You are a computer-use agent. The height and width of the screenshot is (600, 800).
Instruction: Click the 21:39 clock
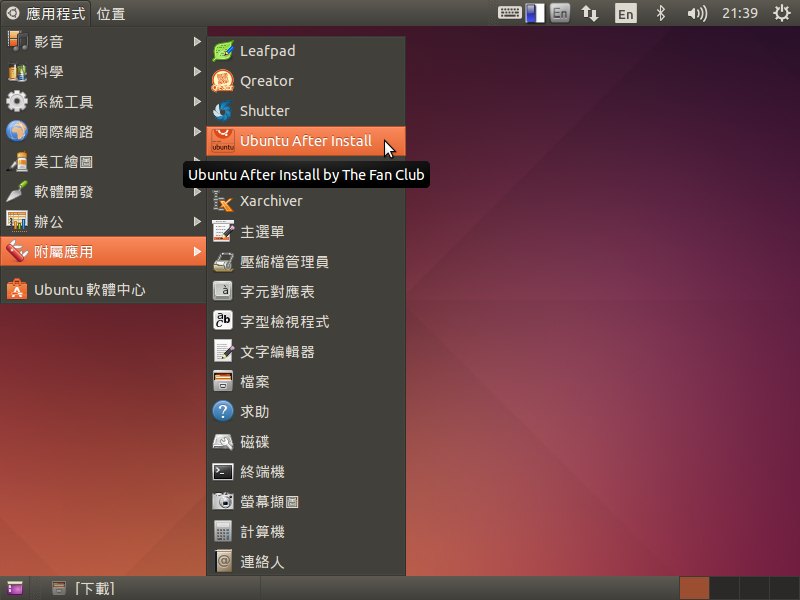pos(740,13)
